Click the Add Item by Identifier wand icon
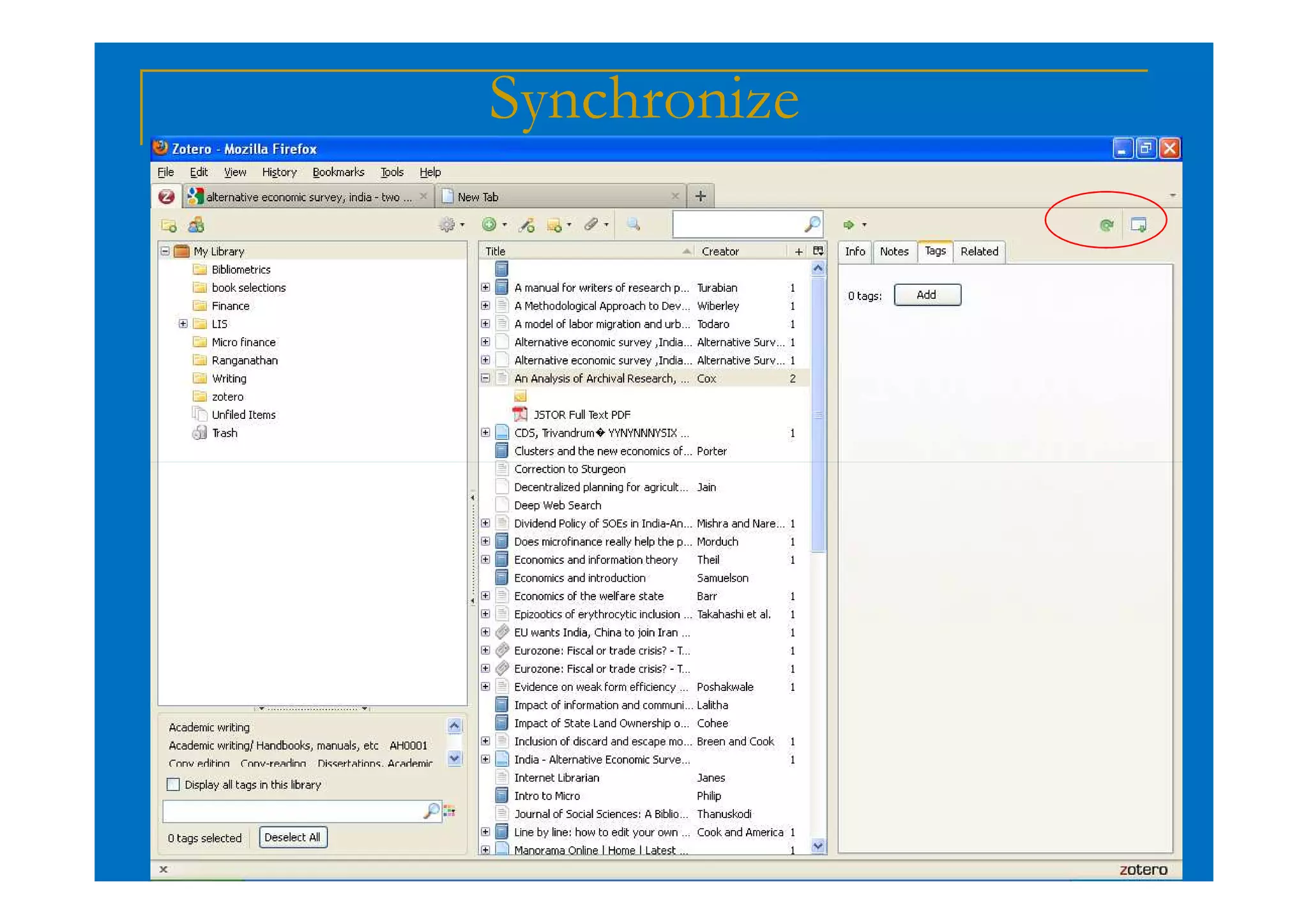 coord(527,225)
